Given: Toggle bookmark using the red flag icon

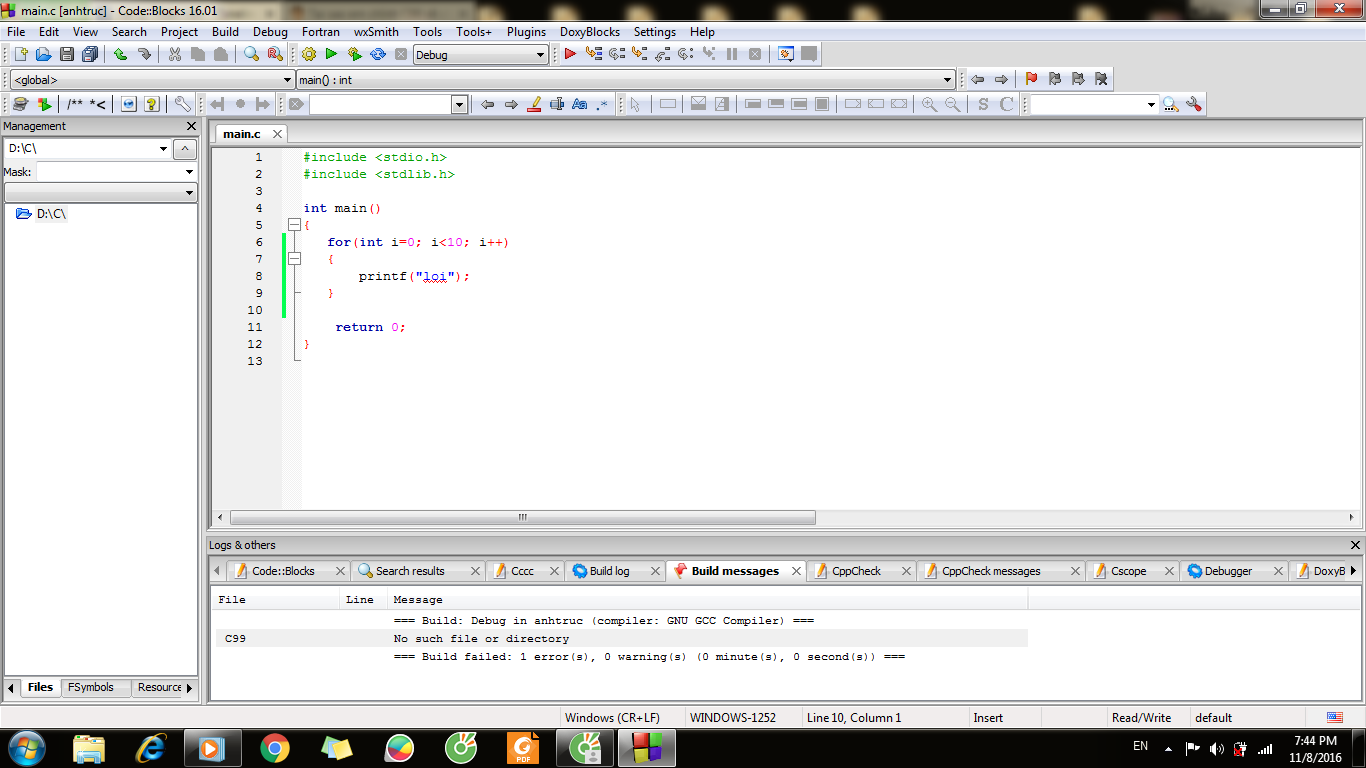Looking at the screenshot, I should [1031, 80].
